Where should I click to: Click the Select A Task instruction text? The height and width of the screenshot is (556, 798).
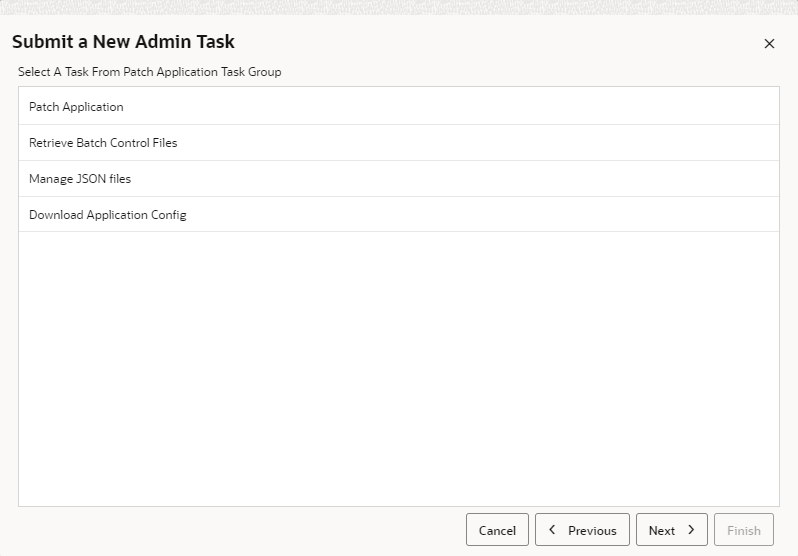click(x=150, y=72)
